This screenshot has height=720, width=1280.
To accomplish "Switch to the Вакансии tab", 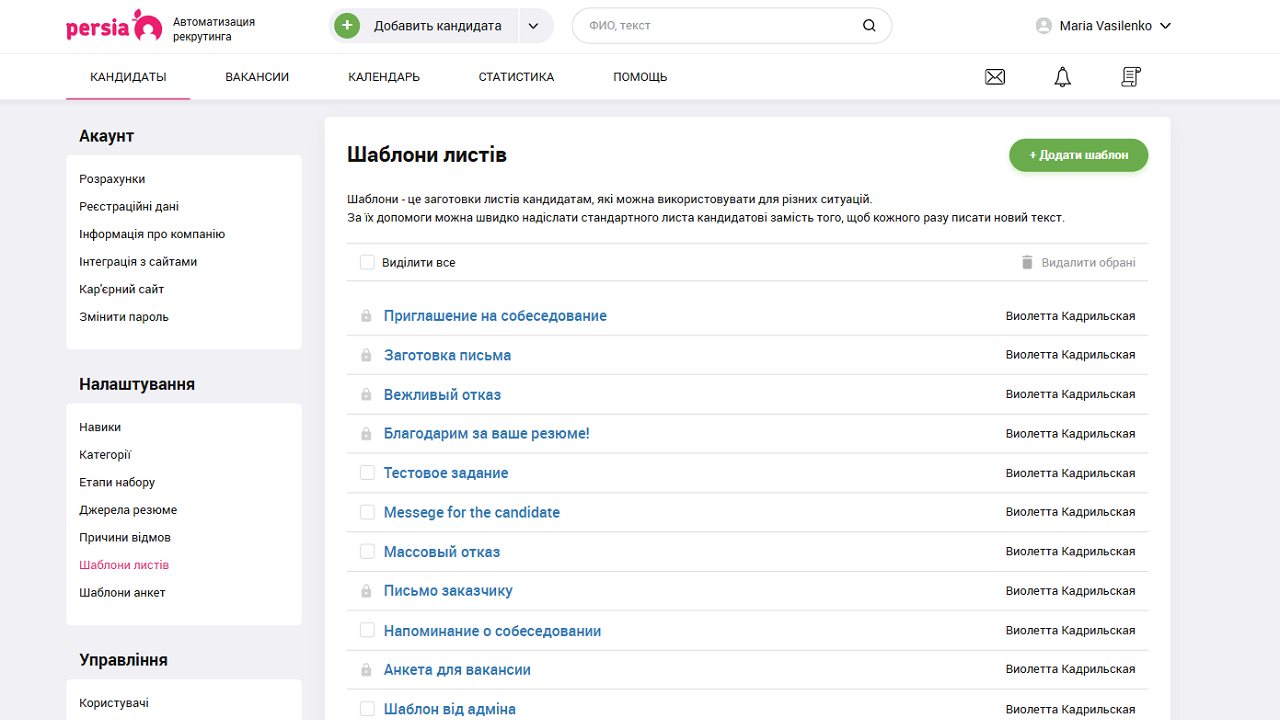I will click(x=257, y=77).
